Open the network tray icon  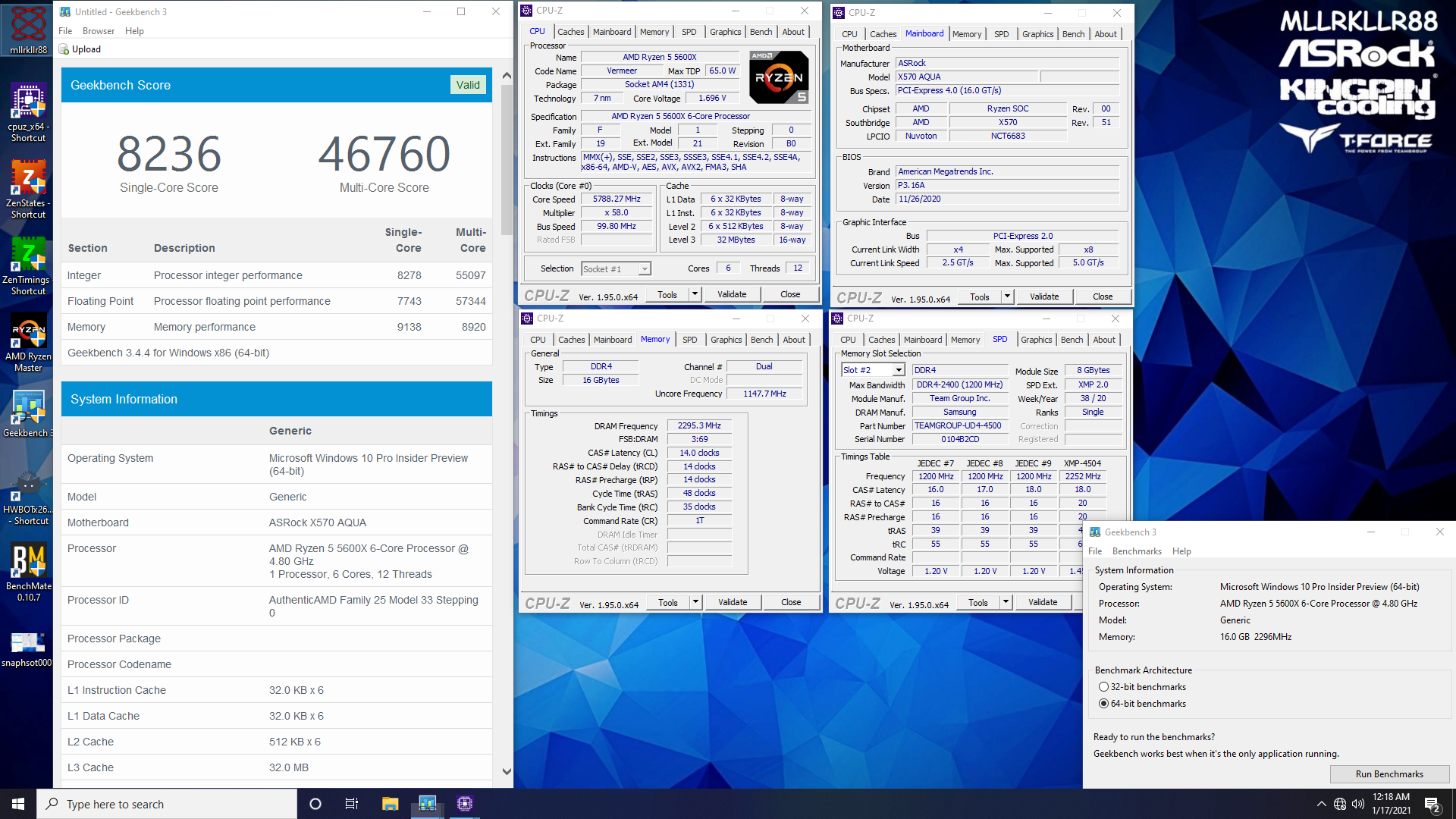pyautogui.click(x=1340, y=804)
